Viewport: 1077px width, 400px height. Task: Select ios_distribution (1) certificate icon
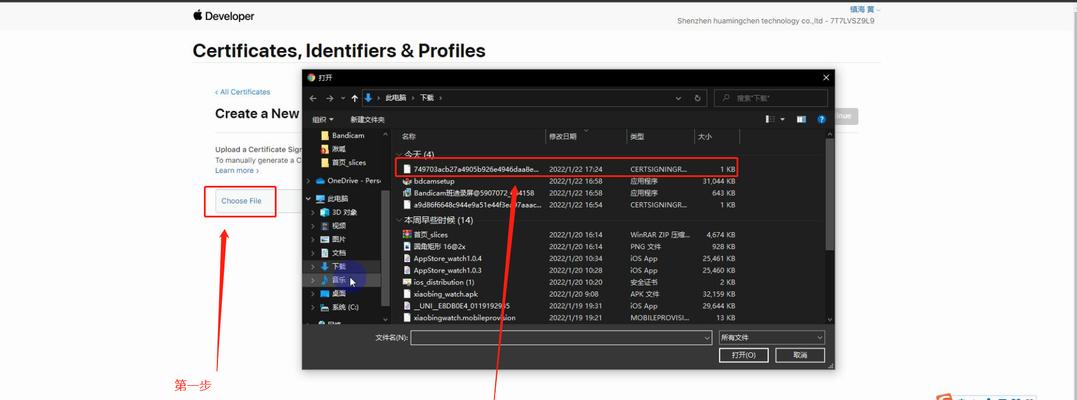[407, 282]
